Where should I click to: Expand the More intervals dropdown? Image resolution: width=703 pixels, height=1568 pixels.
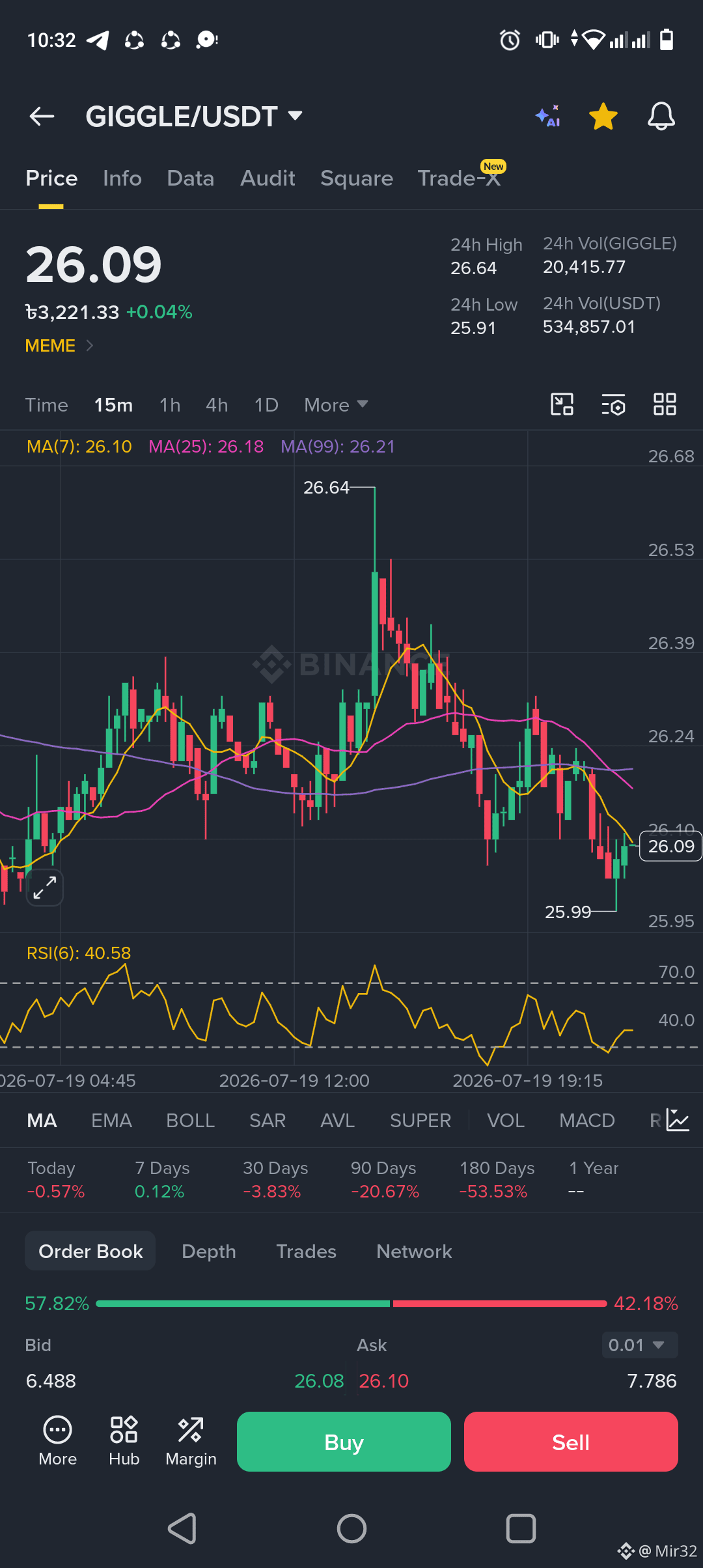[x=337, y=405]
